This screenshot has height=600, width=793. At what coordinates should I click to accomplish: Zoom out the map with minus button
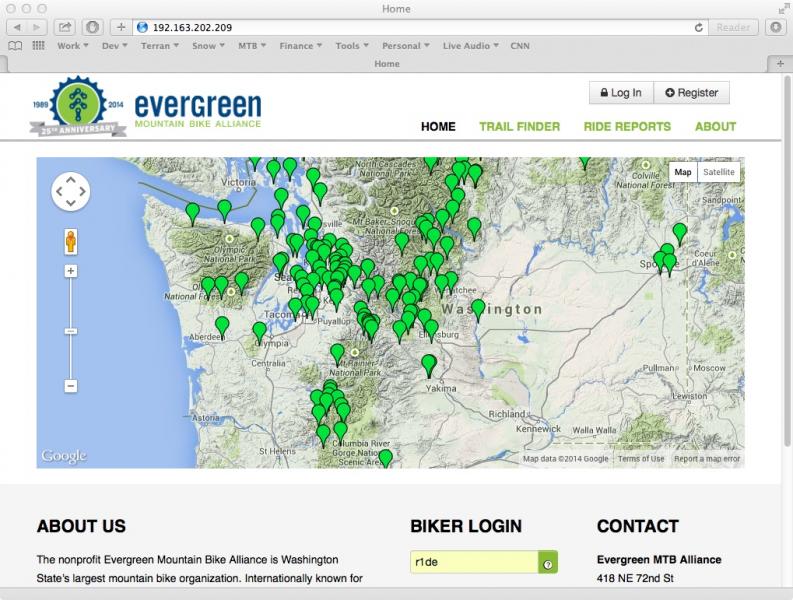point(71,386)
